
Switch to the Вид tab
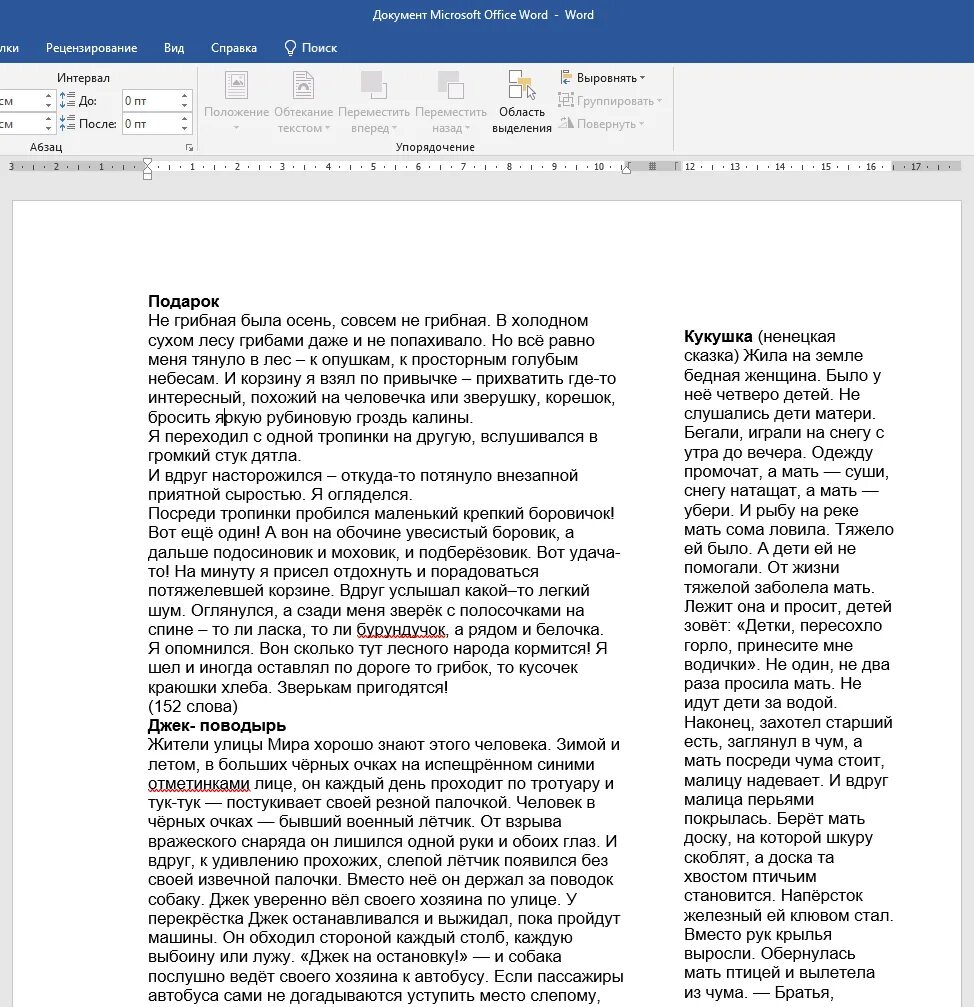pyautogui.click(x=173, y=48)
